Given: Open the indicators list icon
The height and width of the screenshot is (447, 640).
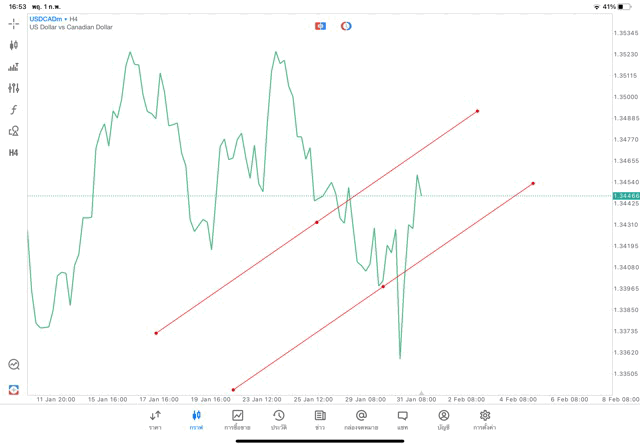Looking at the screenshot, I should point(14,67).
